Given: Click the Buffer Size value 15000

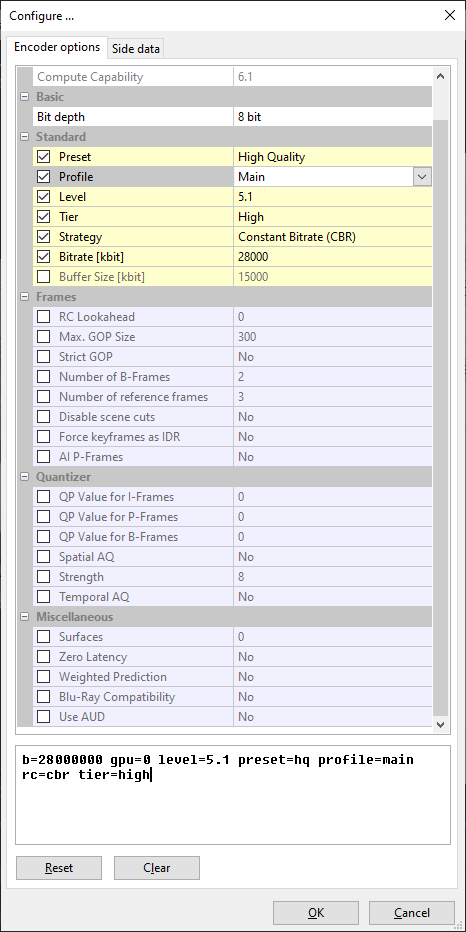Looking at the screenshot, I should [333, 277].
